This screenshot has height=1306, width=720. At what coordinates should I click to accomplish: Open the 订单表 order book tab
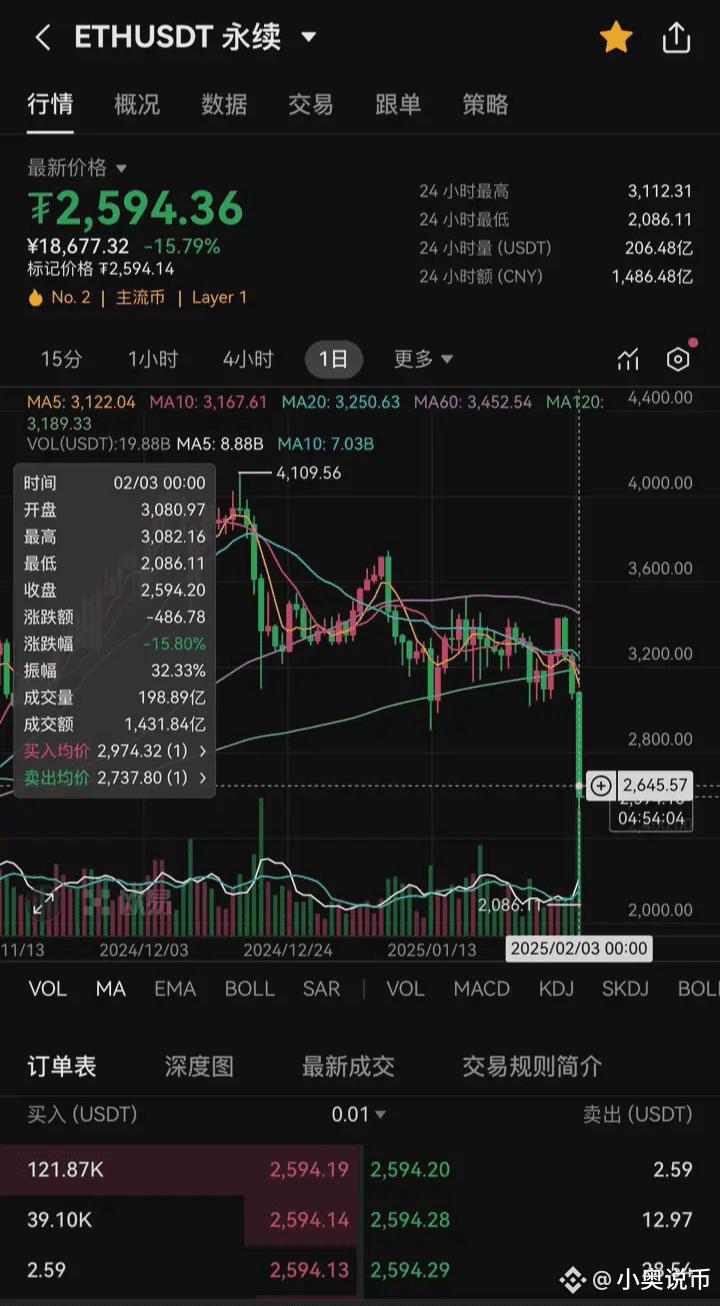tap(61, 1067)
